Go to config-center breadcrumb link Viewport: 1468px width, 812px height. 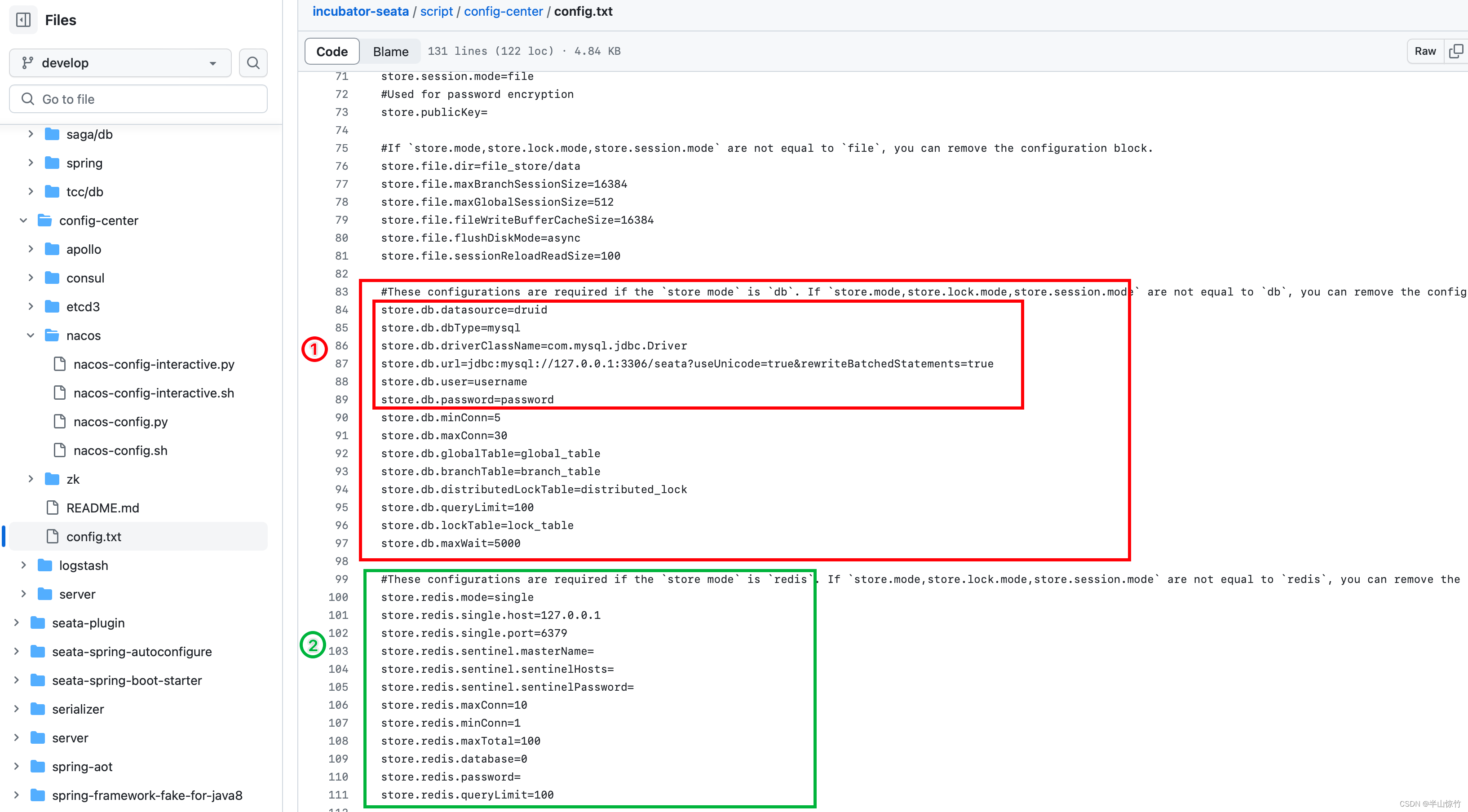pyautogui.click(x=503, y=11)
